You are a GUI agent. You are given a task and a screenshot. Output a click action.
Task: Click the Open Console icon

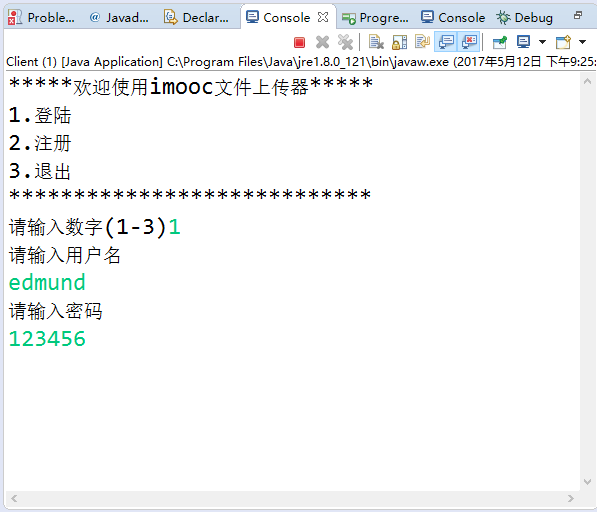(x=563, y=42)
